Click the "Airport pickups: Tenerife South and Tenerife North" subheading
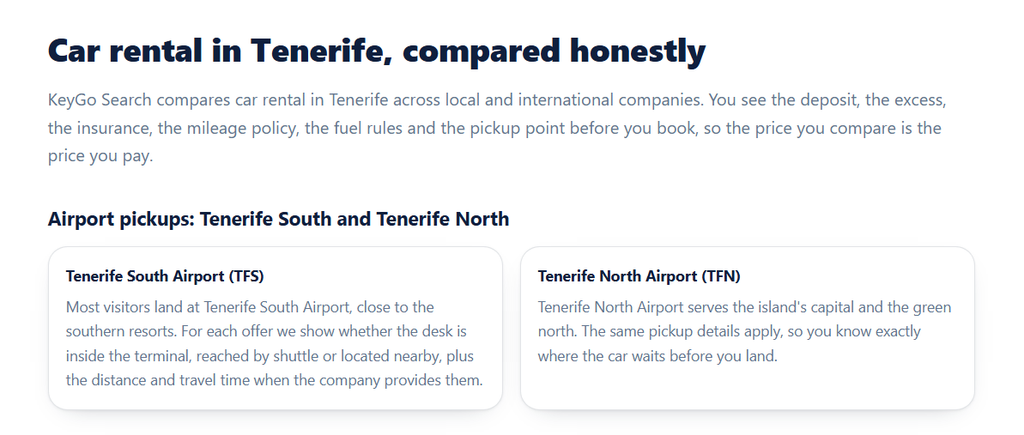The image size is (1024, 435). (x=278, y=219)
